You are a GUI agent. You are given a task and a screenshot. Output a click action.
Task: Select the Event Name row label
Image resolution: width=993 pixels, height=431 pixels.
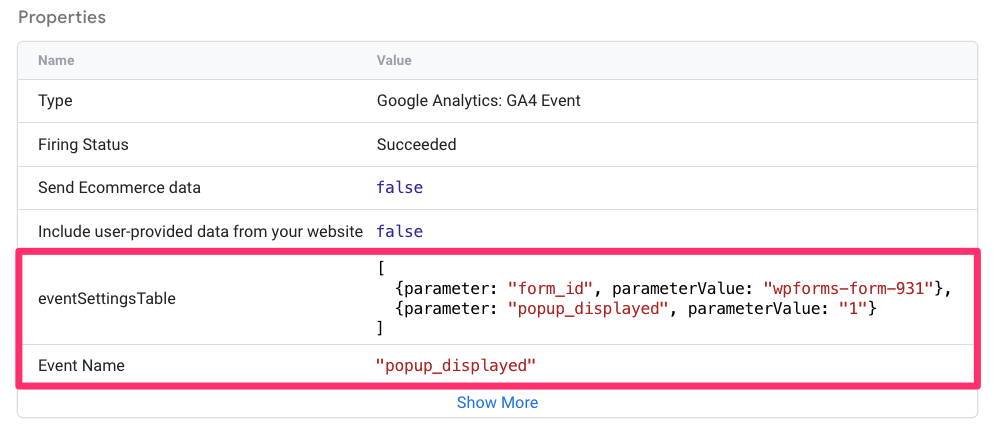82,366
